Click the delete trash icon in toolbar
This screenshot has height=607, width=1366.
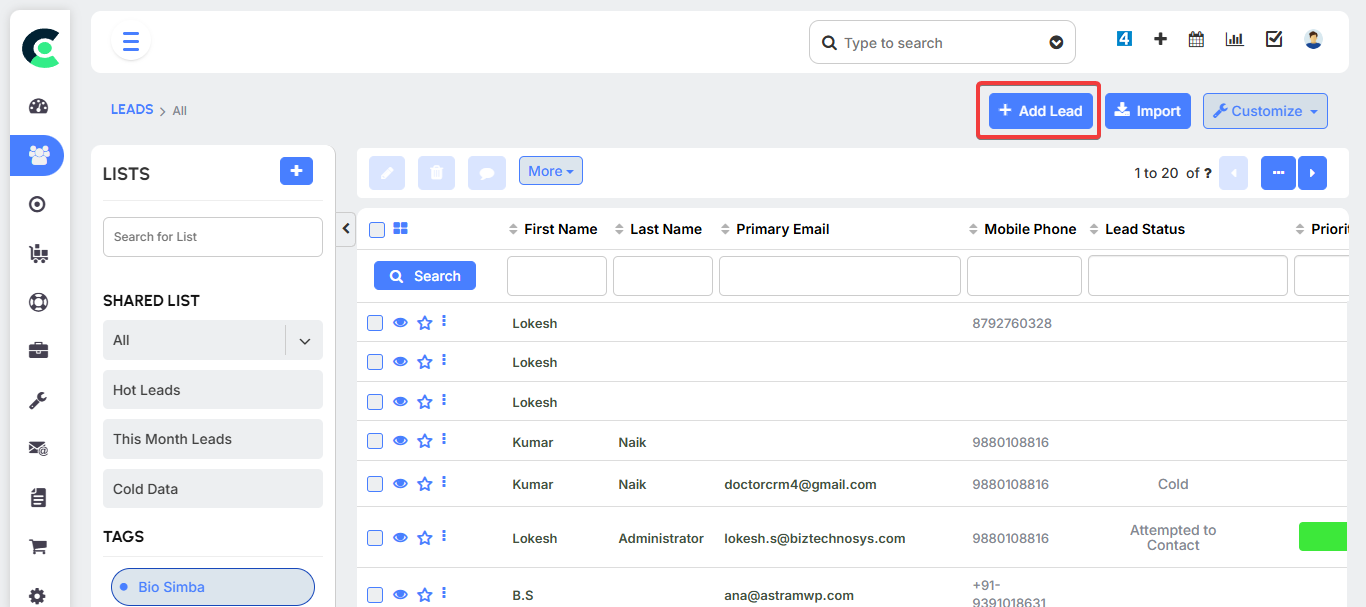(x=436, y=172)
